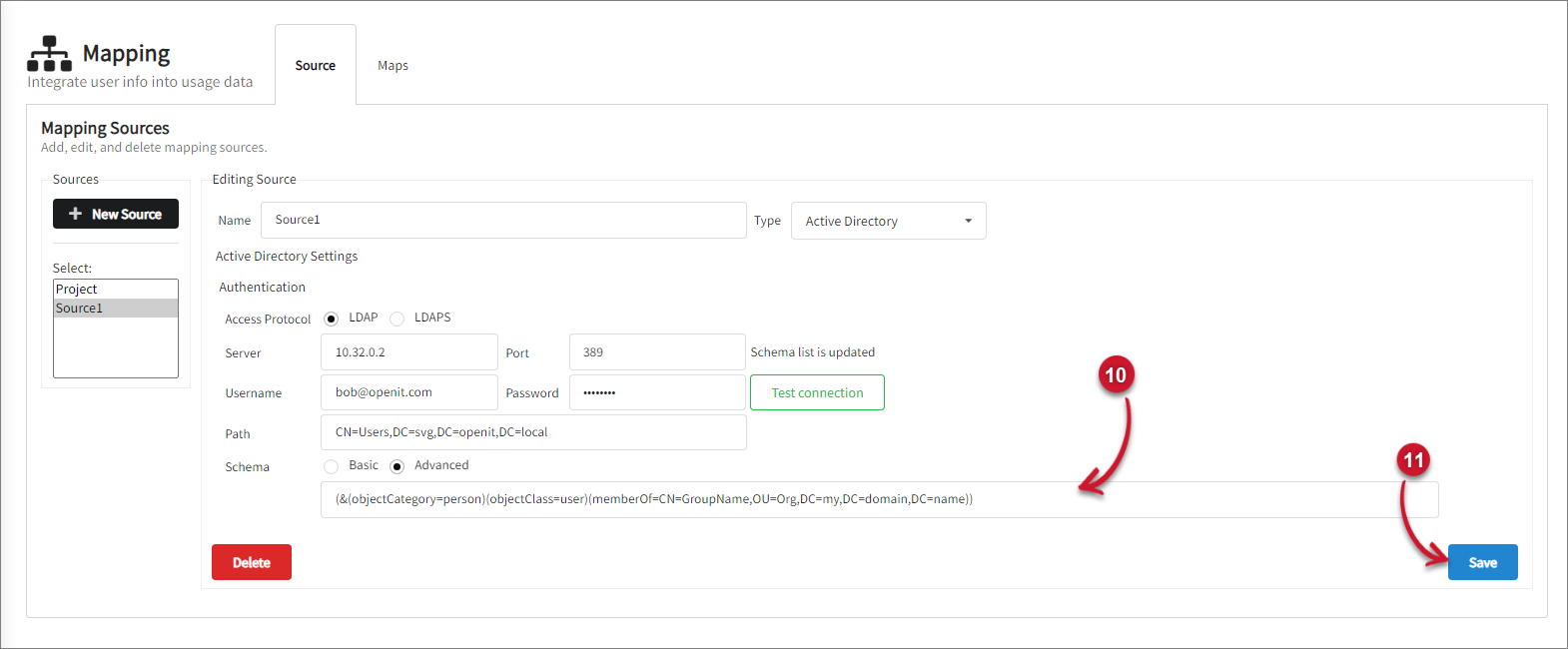Select the LDAP access protocol
Screen dimensions: 1568x649
(x=332, y=319)
